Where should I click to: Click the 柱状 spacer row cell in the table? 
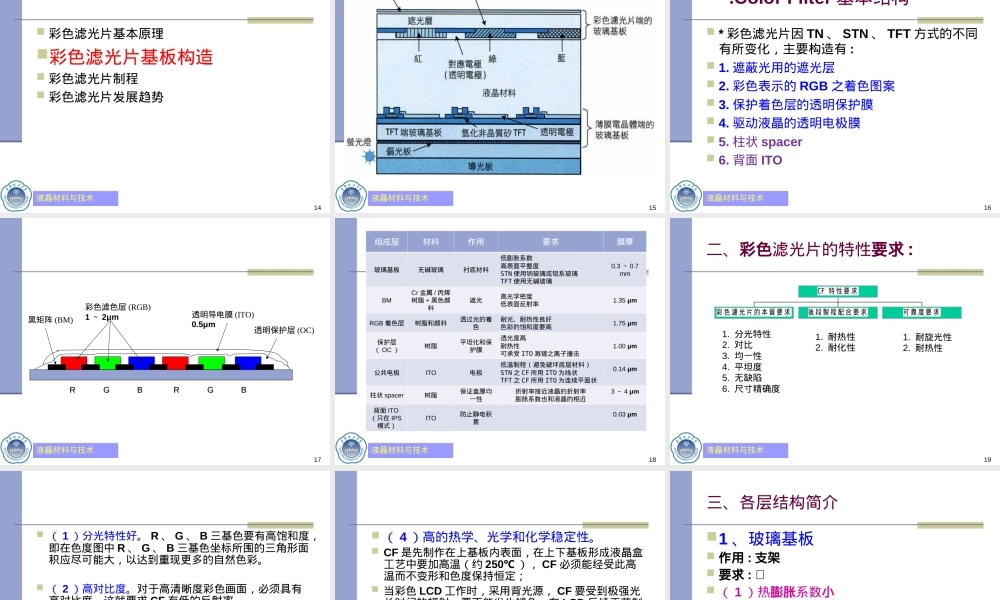(386, 395)
